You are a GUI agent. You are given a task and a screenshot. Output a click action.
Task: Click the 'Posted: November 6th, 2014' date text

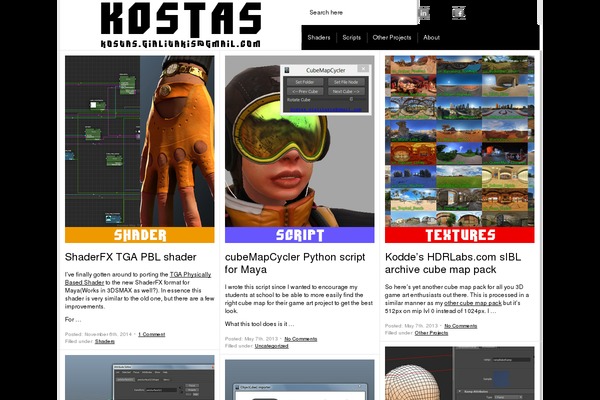coord(98,334)
